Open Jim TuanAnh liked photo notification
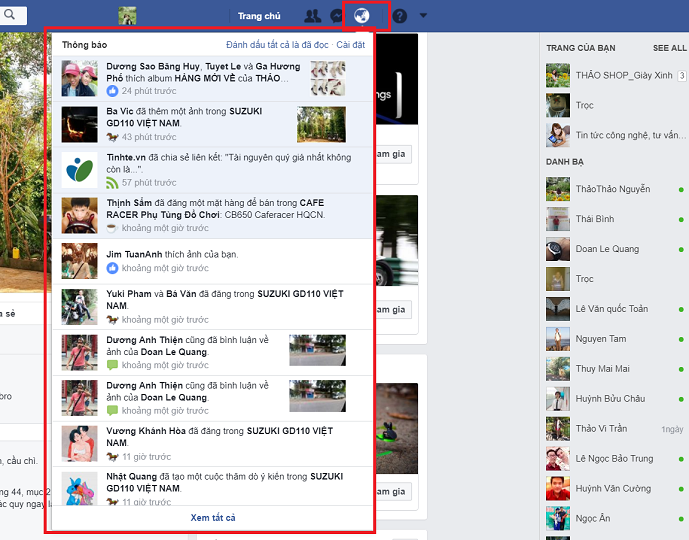 tap(212, 261)
